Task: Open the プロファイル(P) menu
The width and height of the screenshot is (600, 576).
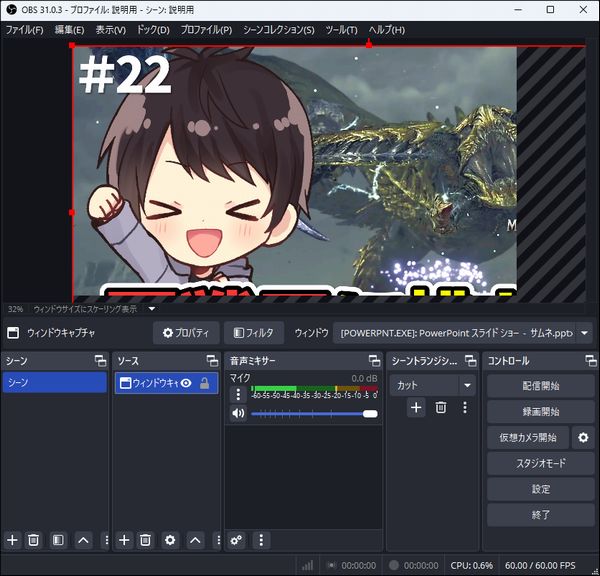Action: tap(206, 30)
